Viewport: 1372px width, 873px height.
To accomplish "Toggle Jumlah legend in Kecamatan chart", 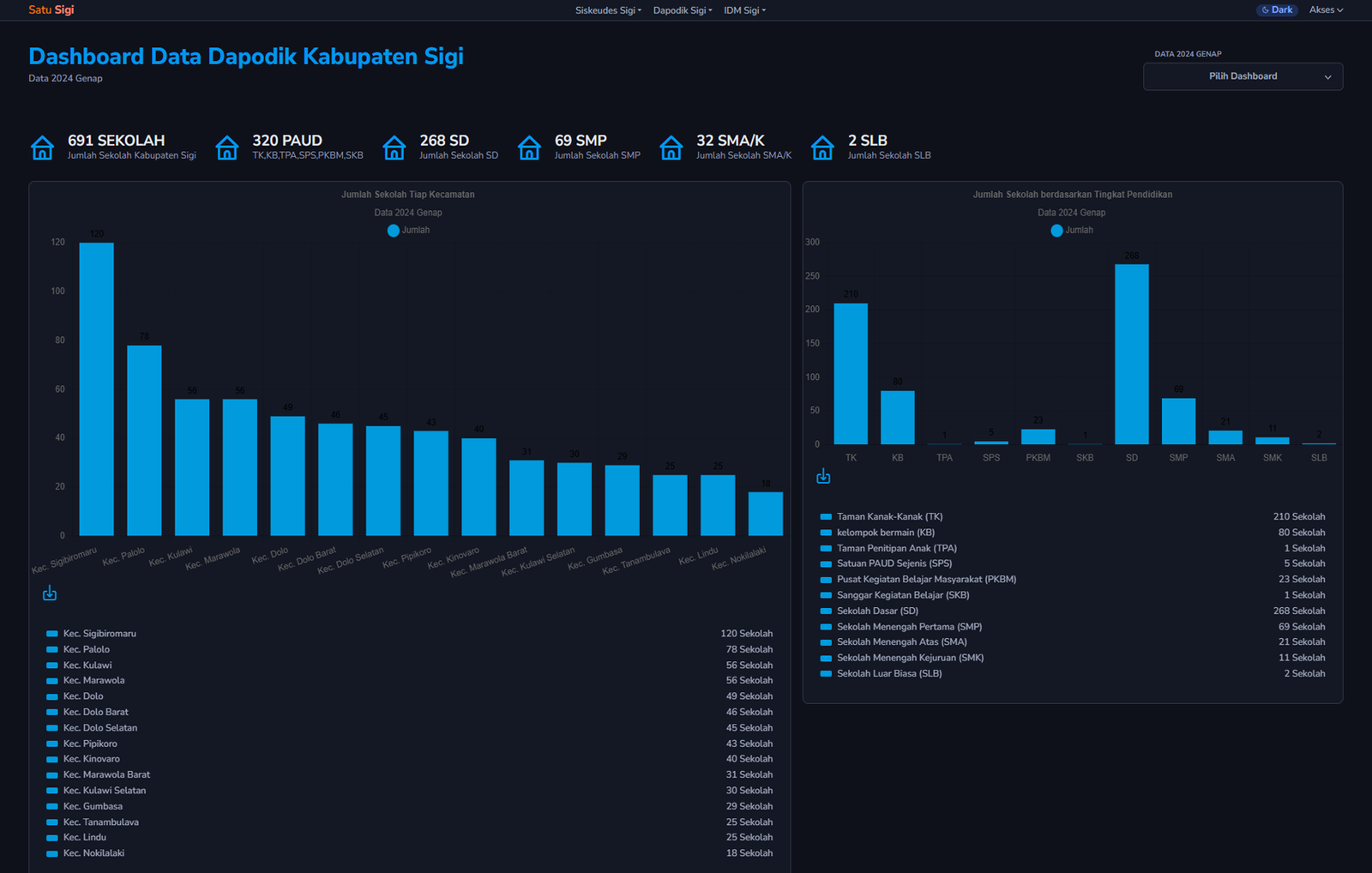I will tap(408, 230).
